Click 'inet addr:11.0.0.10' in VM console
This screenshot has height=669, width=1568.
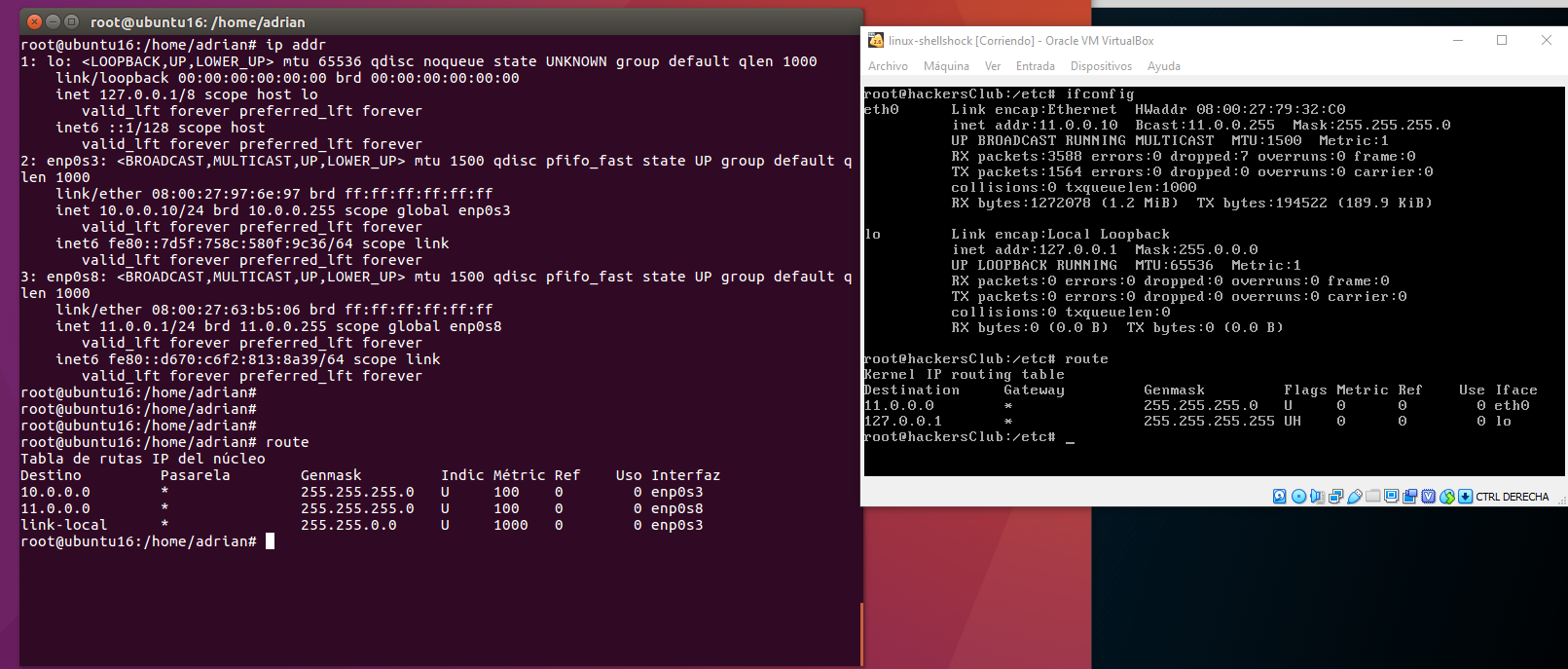(x=1035, y=126)
